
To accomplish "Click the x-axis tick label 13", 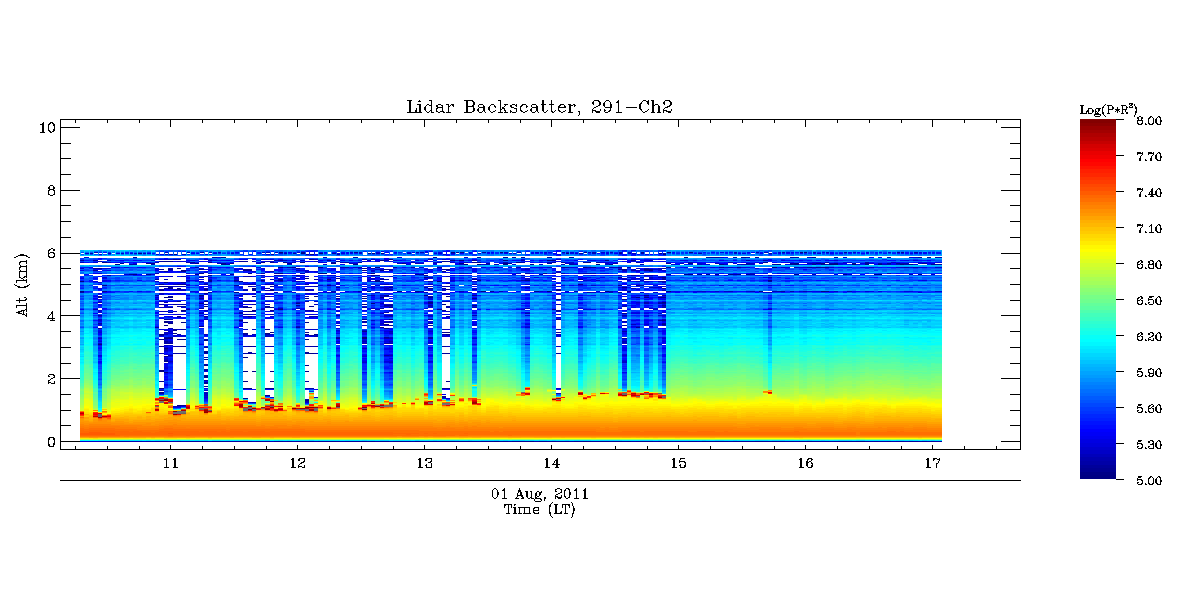I will 424,464.
